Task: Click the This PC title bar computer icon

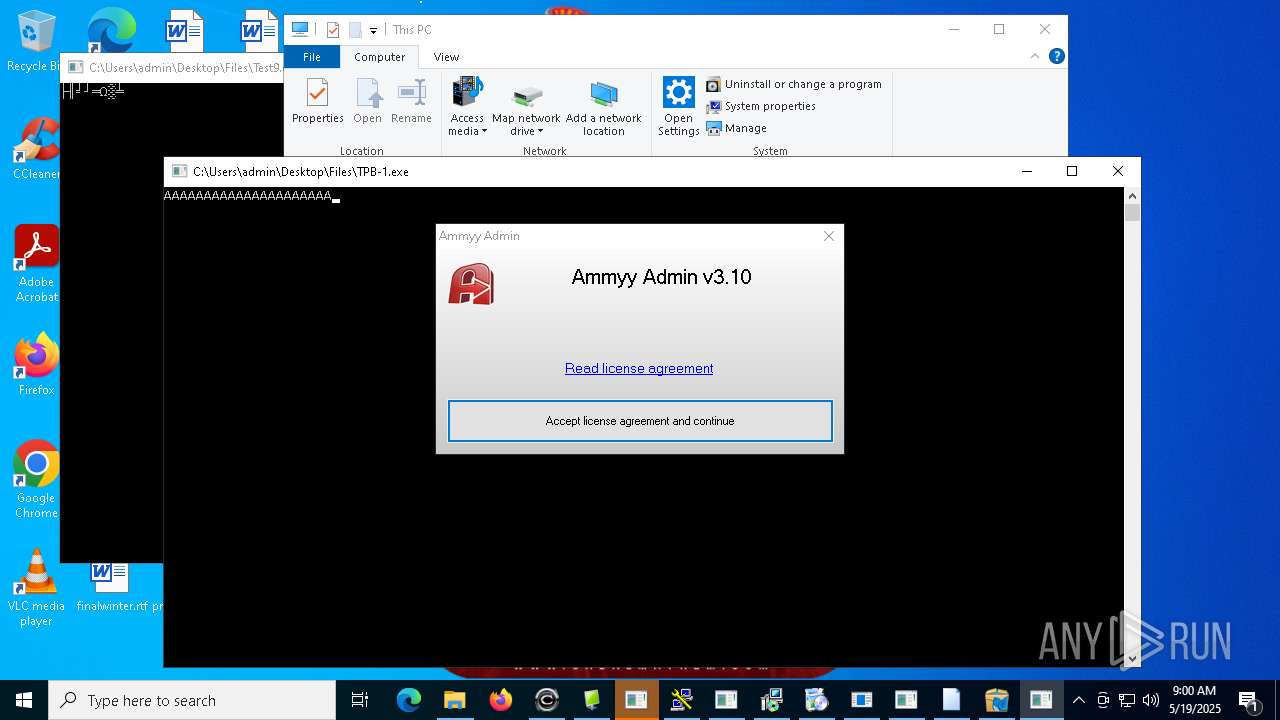Action: [299, 30]
